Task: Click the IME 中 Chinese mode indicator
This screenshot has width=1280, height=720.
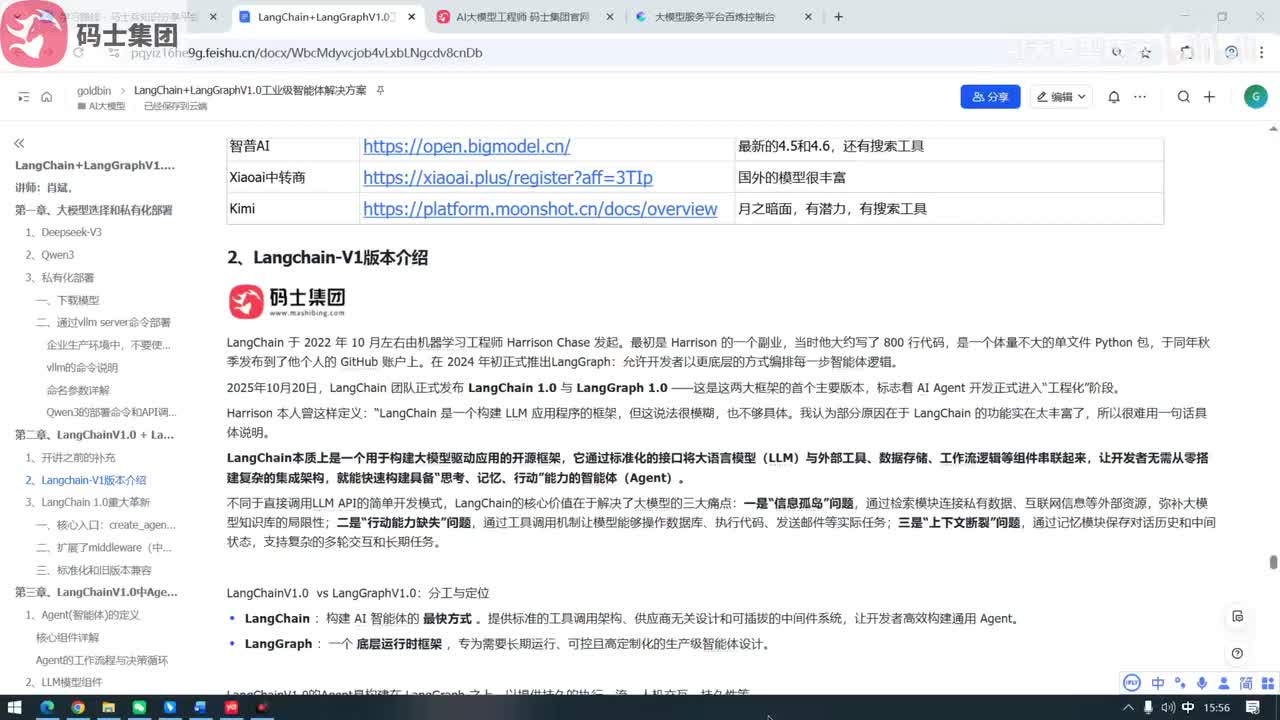Action: (x=1158, y=683)
